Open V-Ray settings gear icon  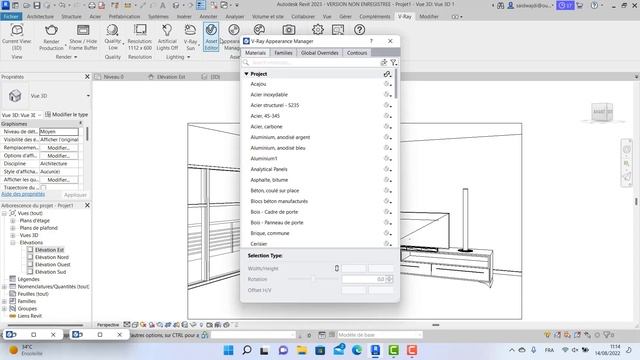(318, 30)
